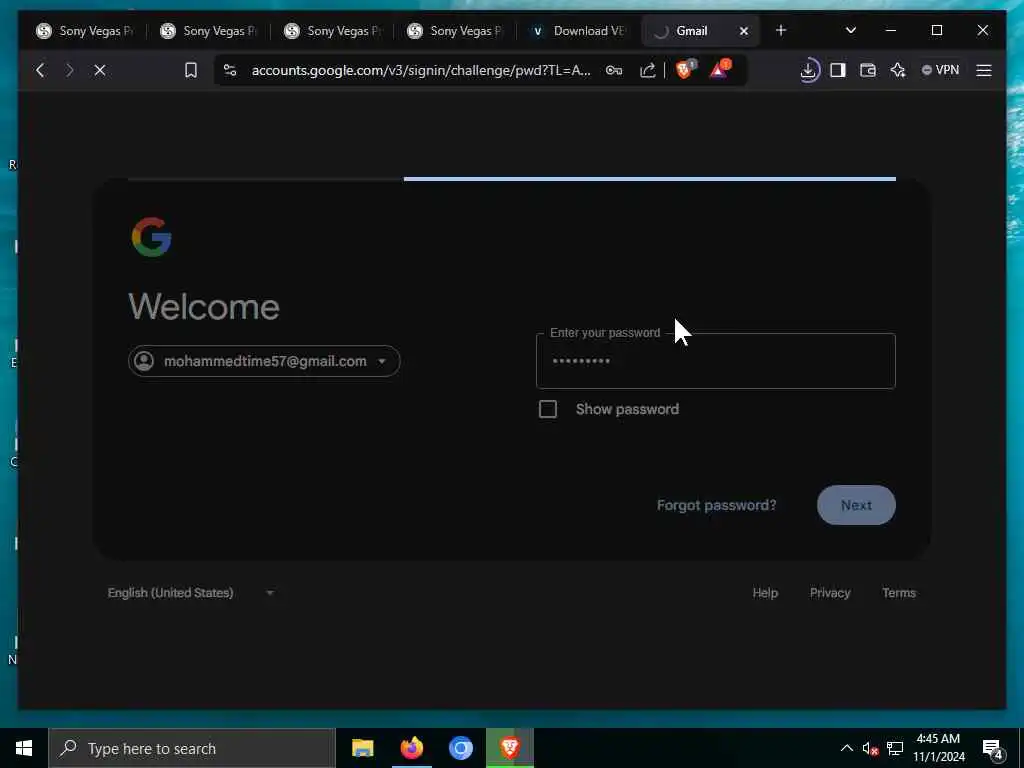Open the Terms link
Image resolution: width=1024 pixels, height=768 pixels.
click(x=899, y=593)
